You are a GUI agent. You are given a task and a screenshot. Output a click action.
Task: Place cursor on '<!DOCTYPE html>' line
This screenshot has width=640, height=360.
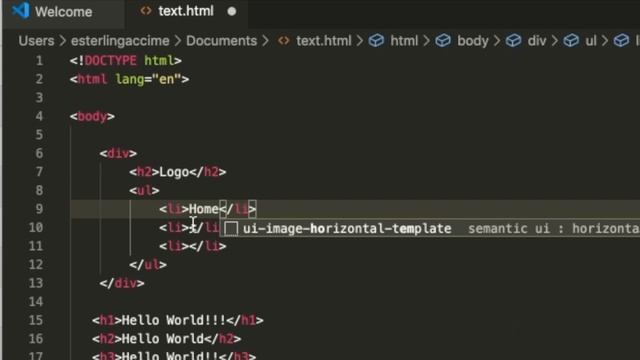click(x=126, y=61)
